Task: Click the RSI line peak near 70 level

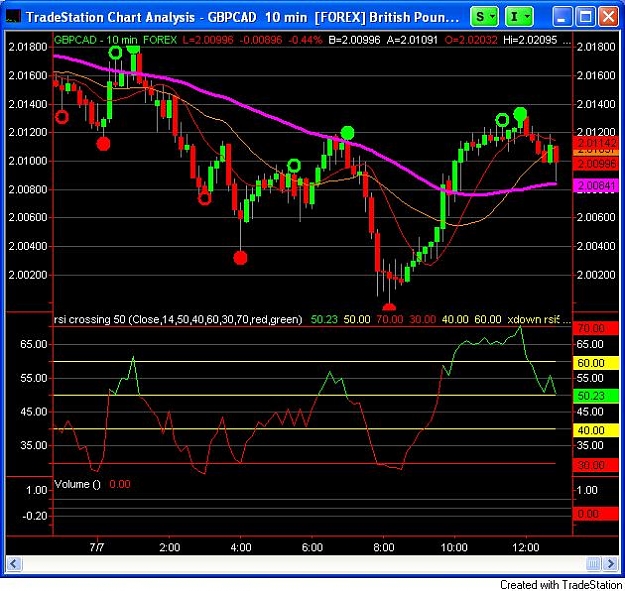Action: point(520,328)
